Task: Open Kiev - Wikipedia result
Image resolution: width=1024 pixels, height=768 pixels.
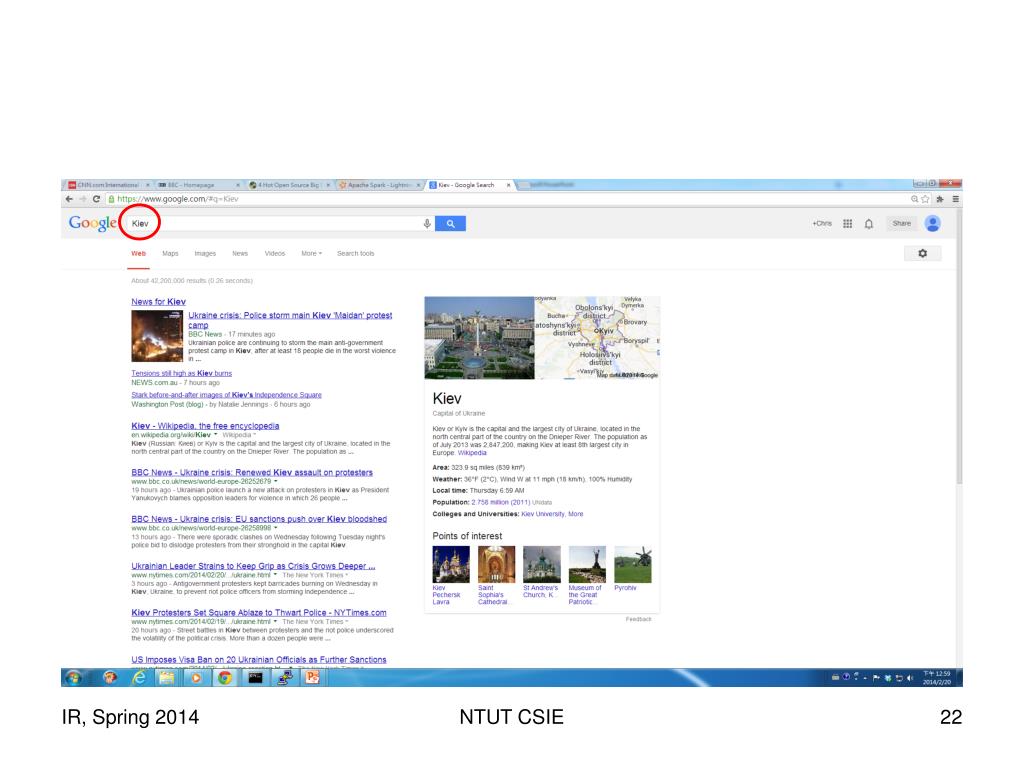Action: click(x=205, y=426)
